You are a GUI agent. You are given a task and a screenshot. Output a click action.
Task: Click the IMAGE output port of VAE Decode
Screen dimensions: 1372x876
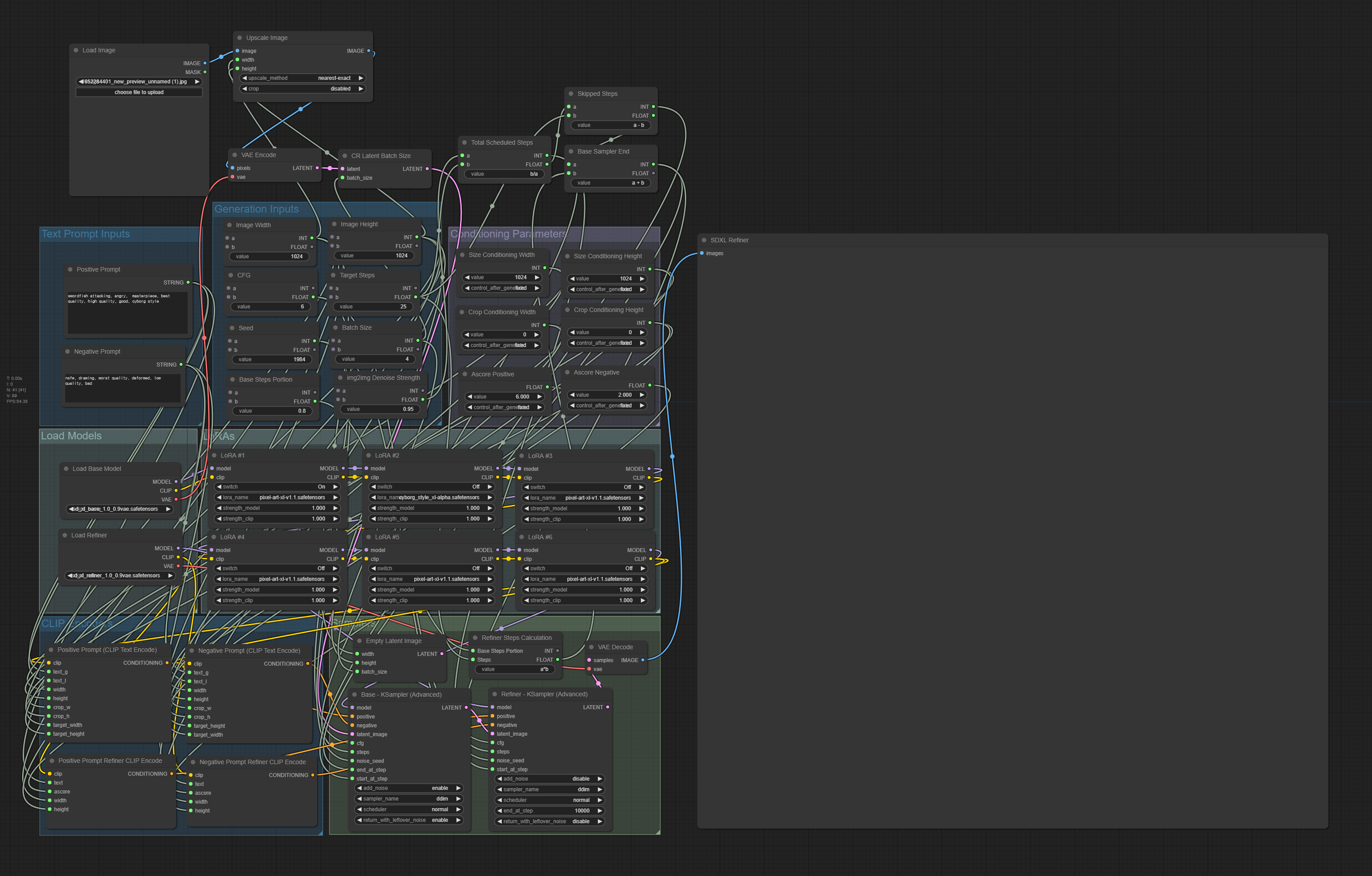pos(643,660)
